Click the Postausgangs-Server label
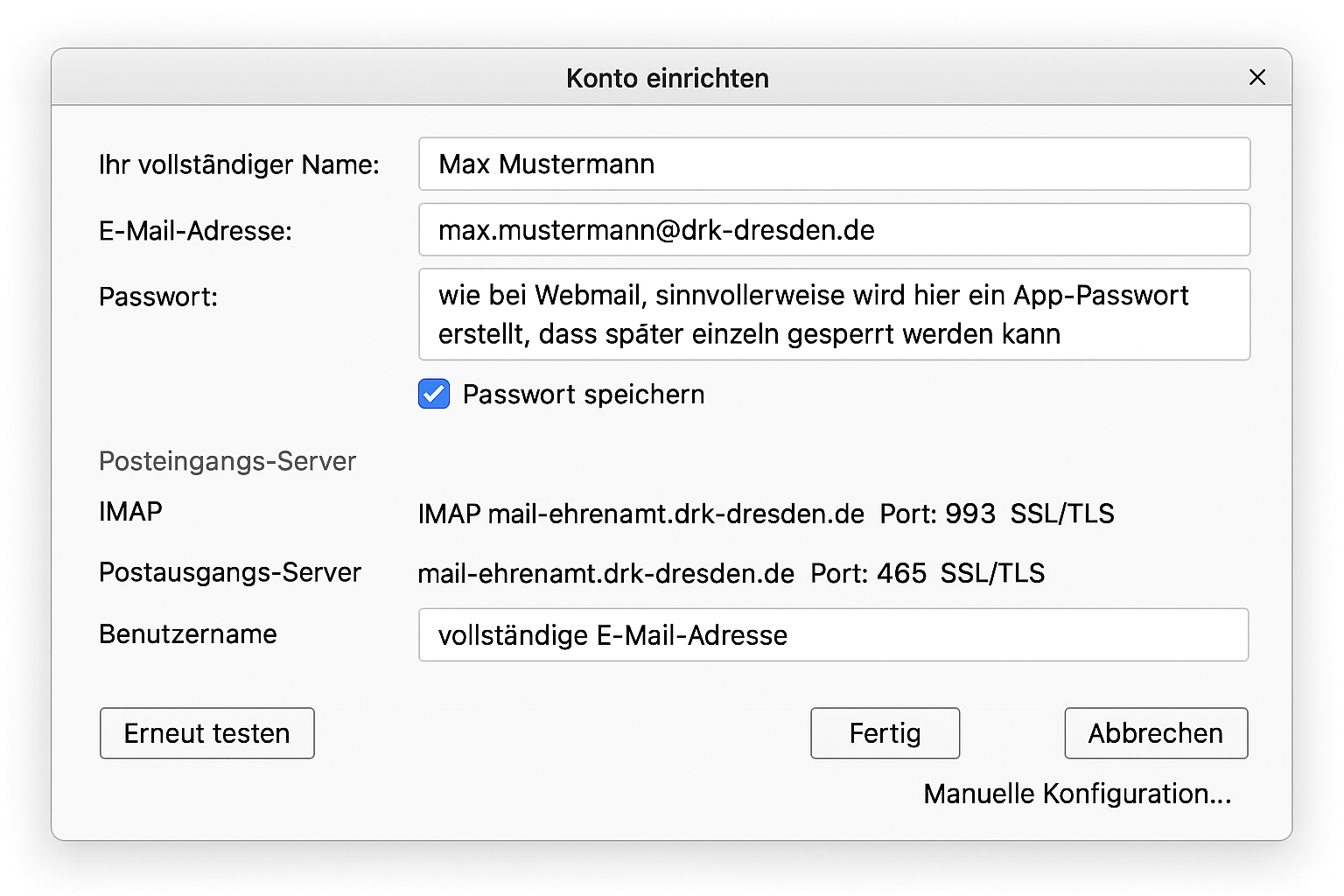Image resolution: width=1344 pixels, height=896 pixels. click(x=229, y=572)
